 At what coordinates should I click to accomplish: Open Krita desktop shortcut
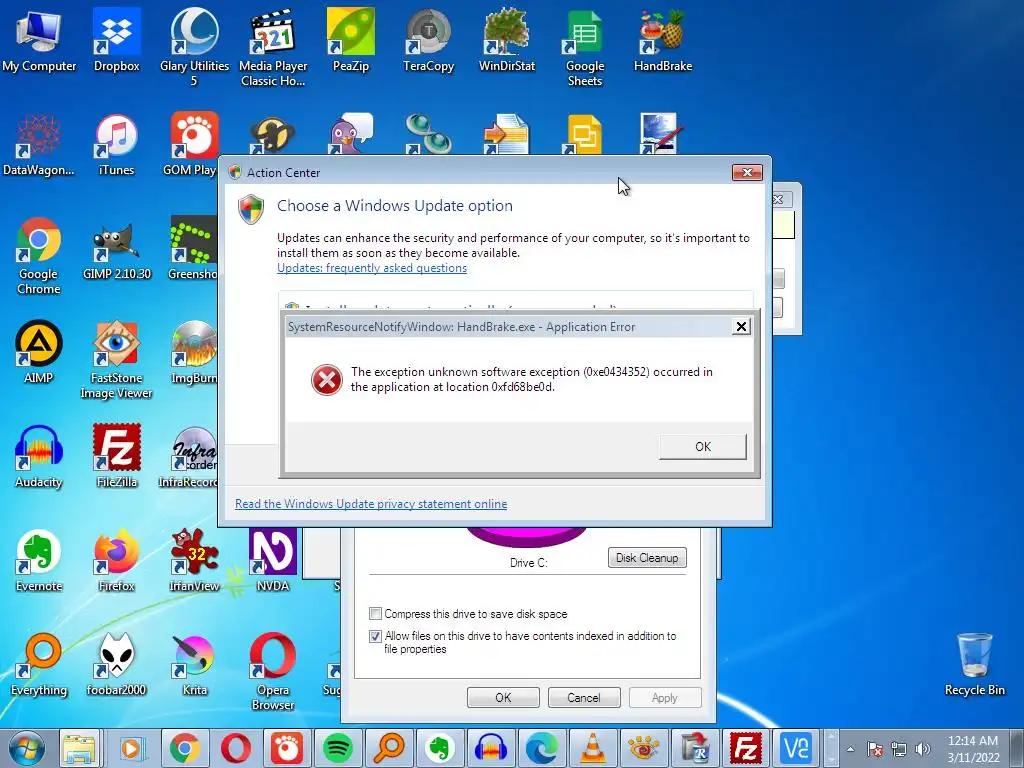(x=194, y=665)
